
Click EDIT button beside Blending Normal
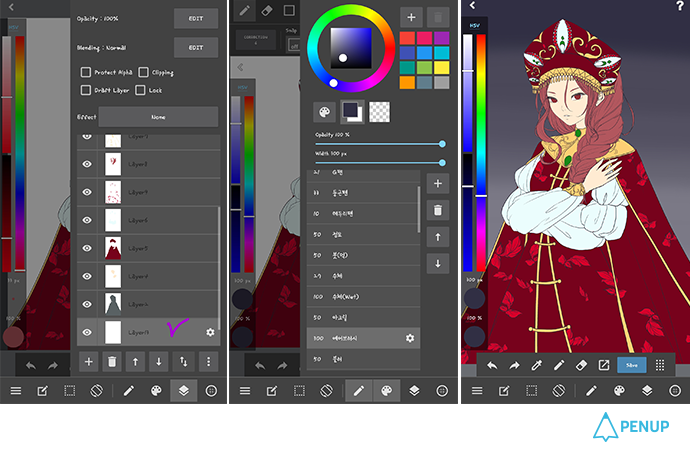coord(196,48)
